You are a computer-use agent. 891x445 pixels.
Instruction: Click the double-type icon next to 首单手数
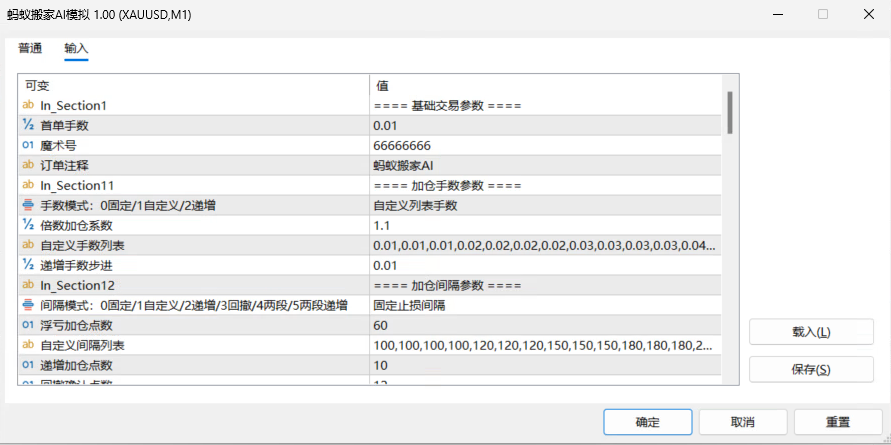pyautogui.click(x=28, y=125)
